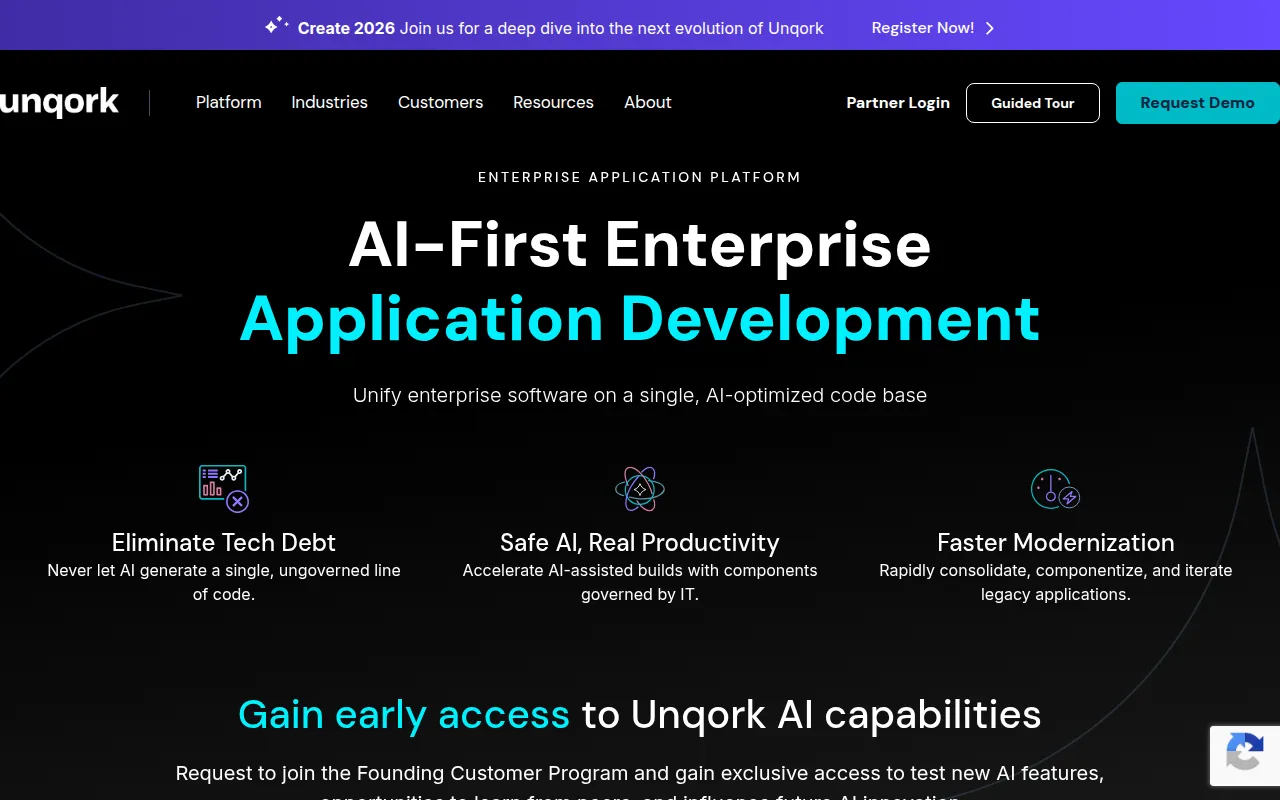Click the Register Now! link
The image size is (1280, 800).
(923, 28)
